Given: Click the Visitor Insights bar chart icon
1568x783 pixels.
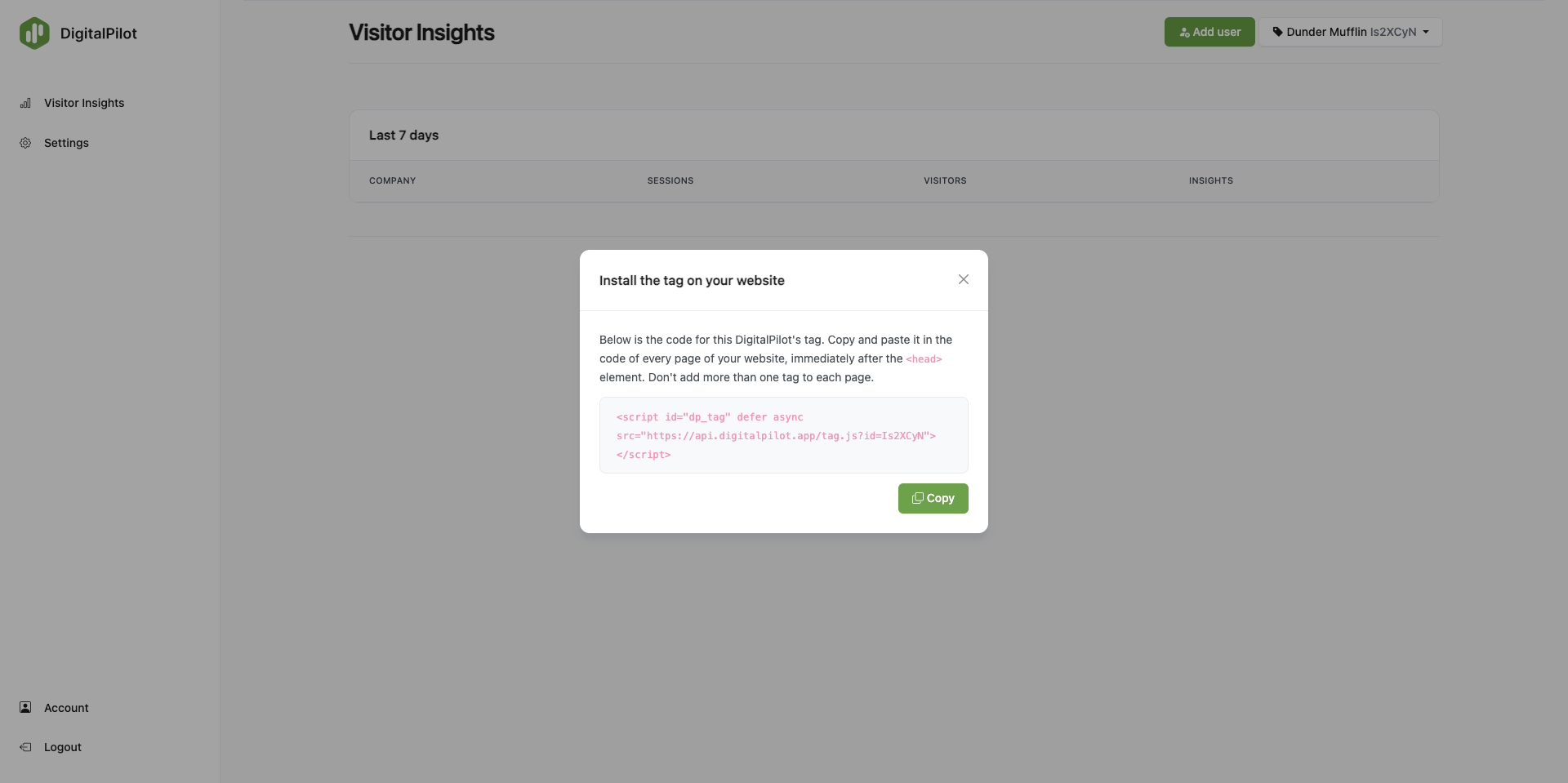Looking at the screenshot, I should pos(25,103).
